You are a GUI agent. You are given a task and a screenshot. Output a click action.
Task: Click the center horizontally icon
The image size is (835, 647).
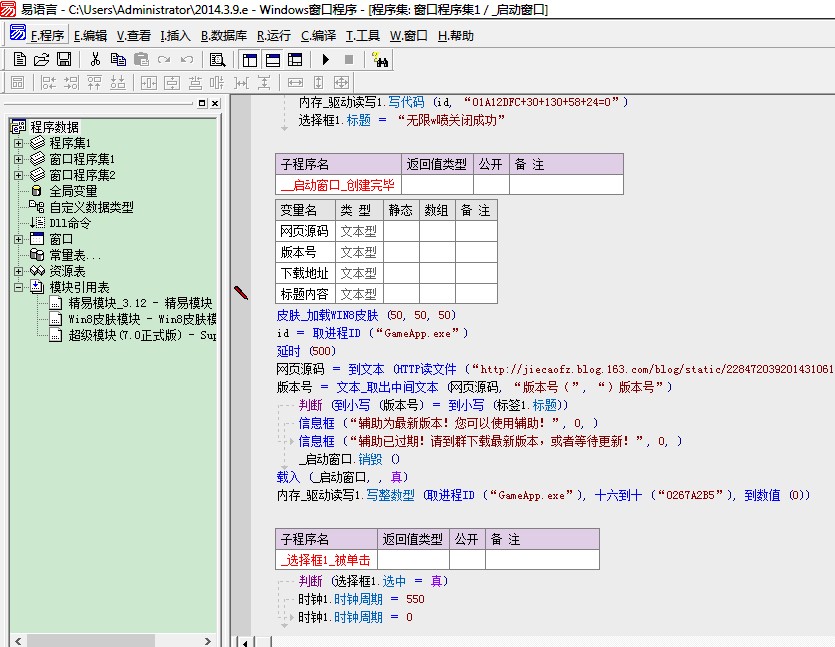point(149,83)
